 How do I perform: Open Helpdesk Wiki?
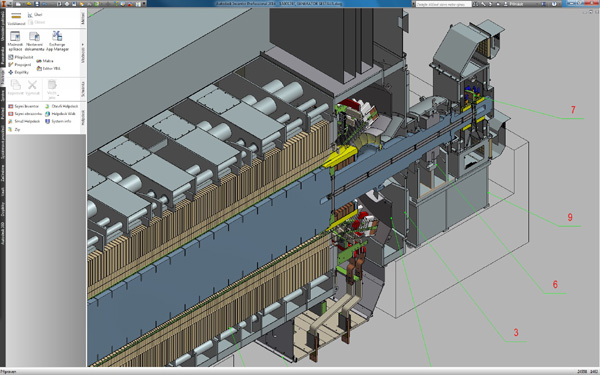(60, 114)
